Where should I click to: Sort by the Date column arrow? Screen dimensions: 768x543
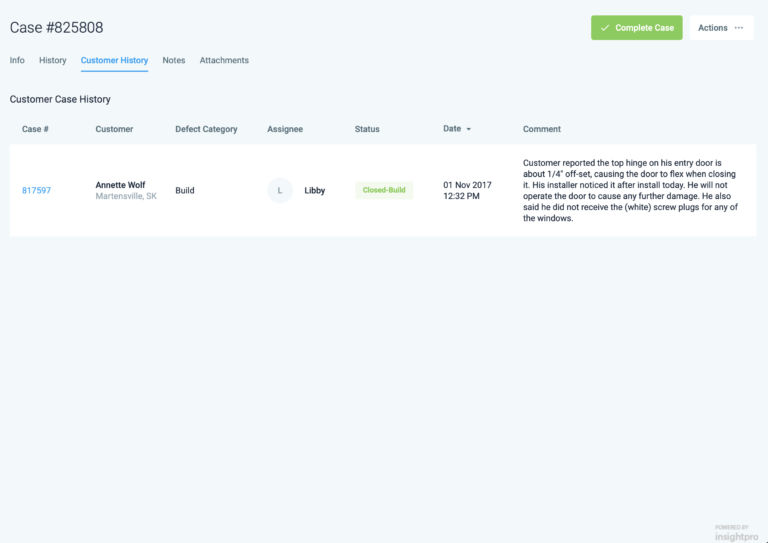(x=469, y=129)
